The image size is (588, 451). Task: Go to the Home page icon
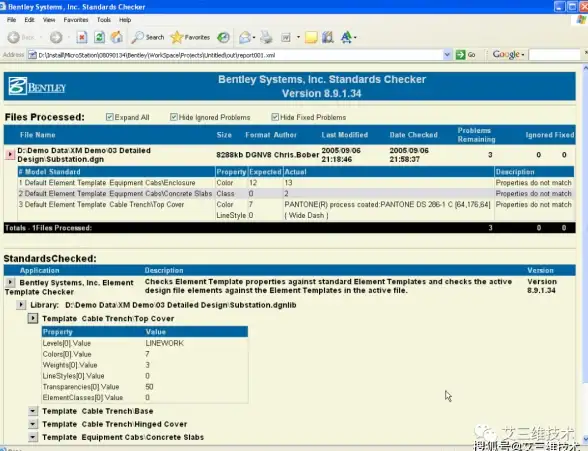[x=117, y=37]
